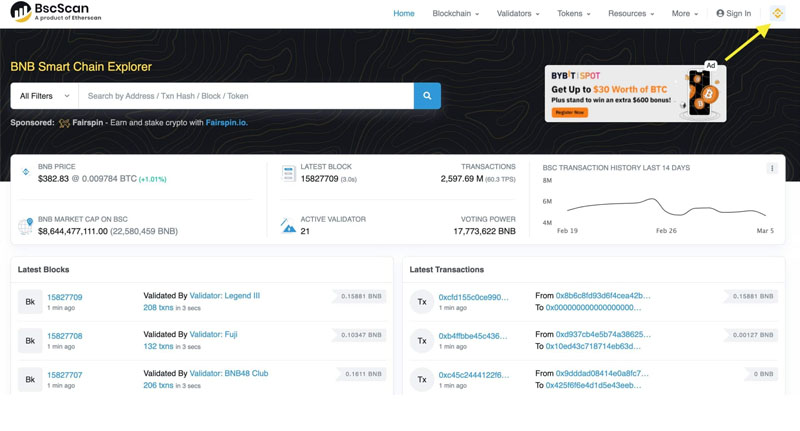Viewport: 800px width, 431px height.
Task: Click transactions count 2,597.69 M
Action: click(462, 179)
